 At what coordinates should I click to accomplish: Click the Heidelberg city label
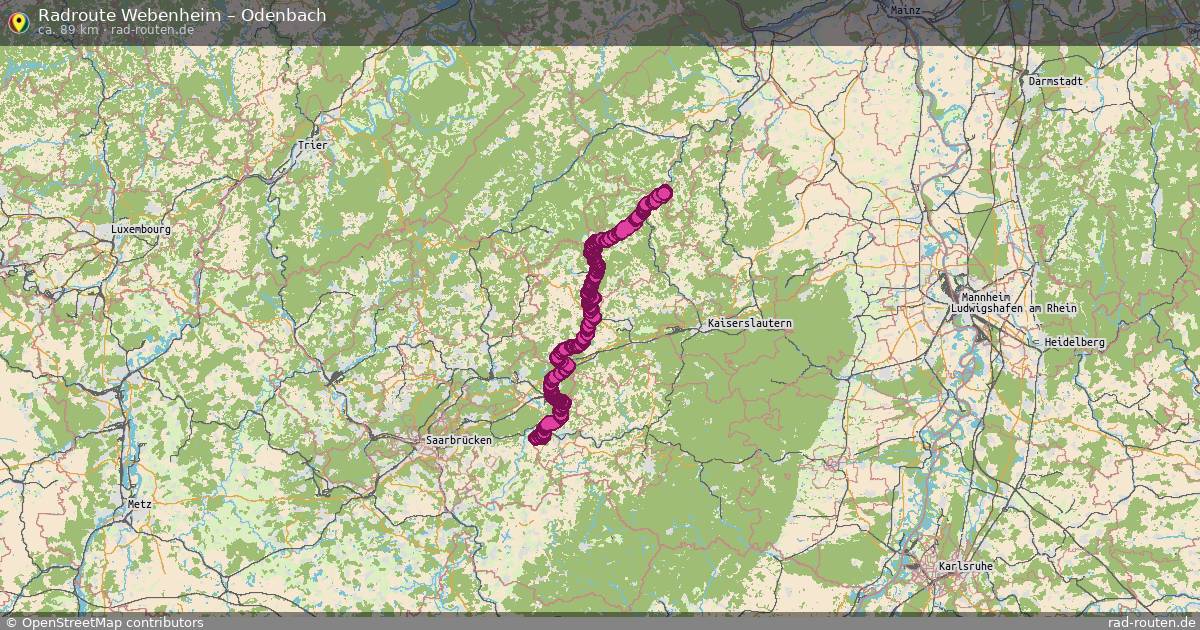coord(1074,342)
